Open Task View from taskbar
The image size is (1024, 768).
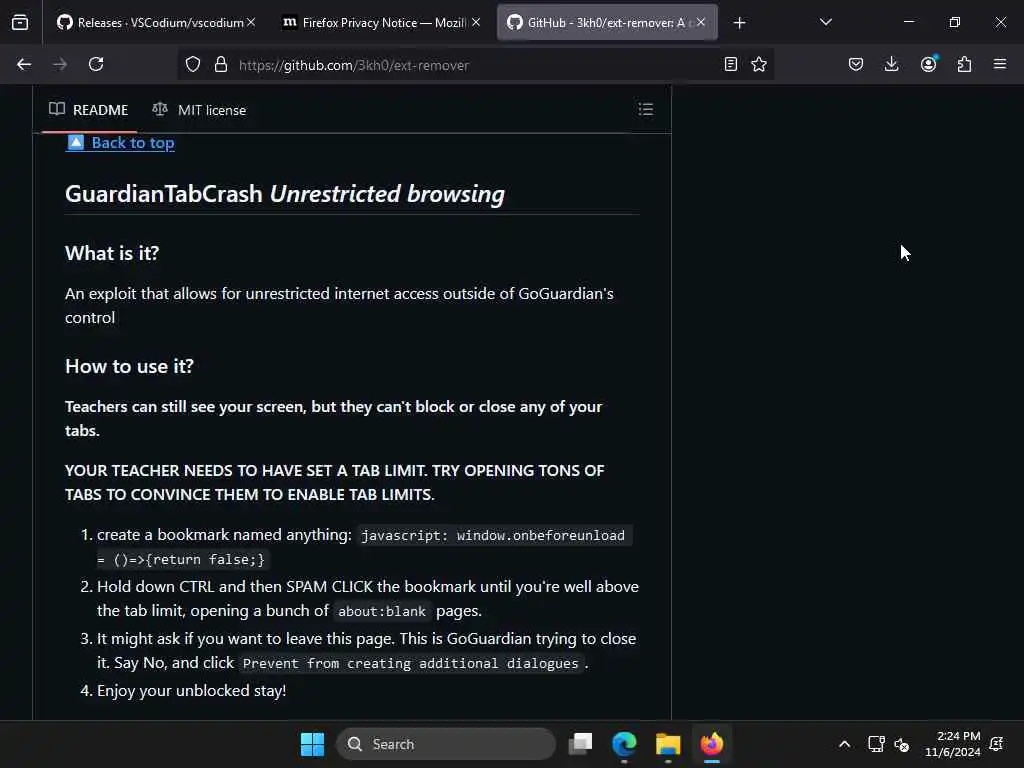(x=581, y=744)
